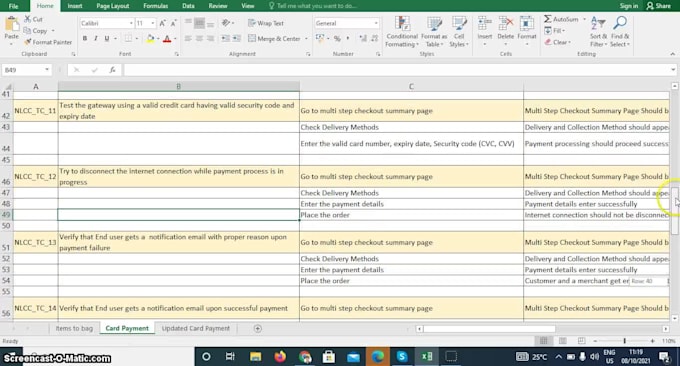Click Decrease Indent icon
Screen dimensions: 680x366
226,39
